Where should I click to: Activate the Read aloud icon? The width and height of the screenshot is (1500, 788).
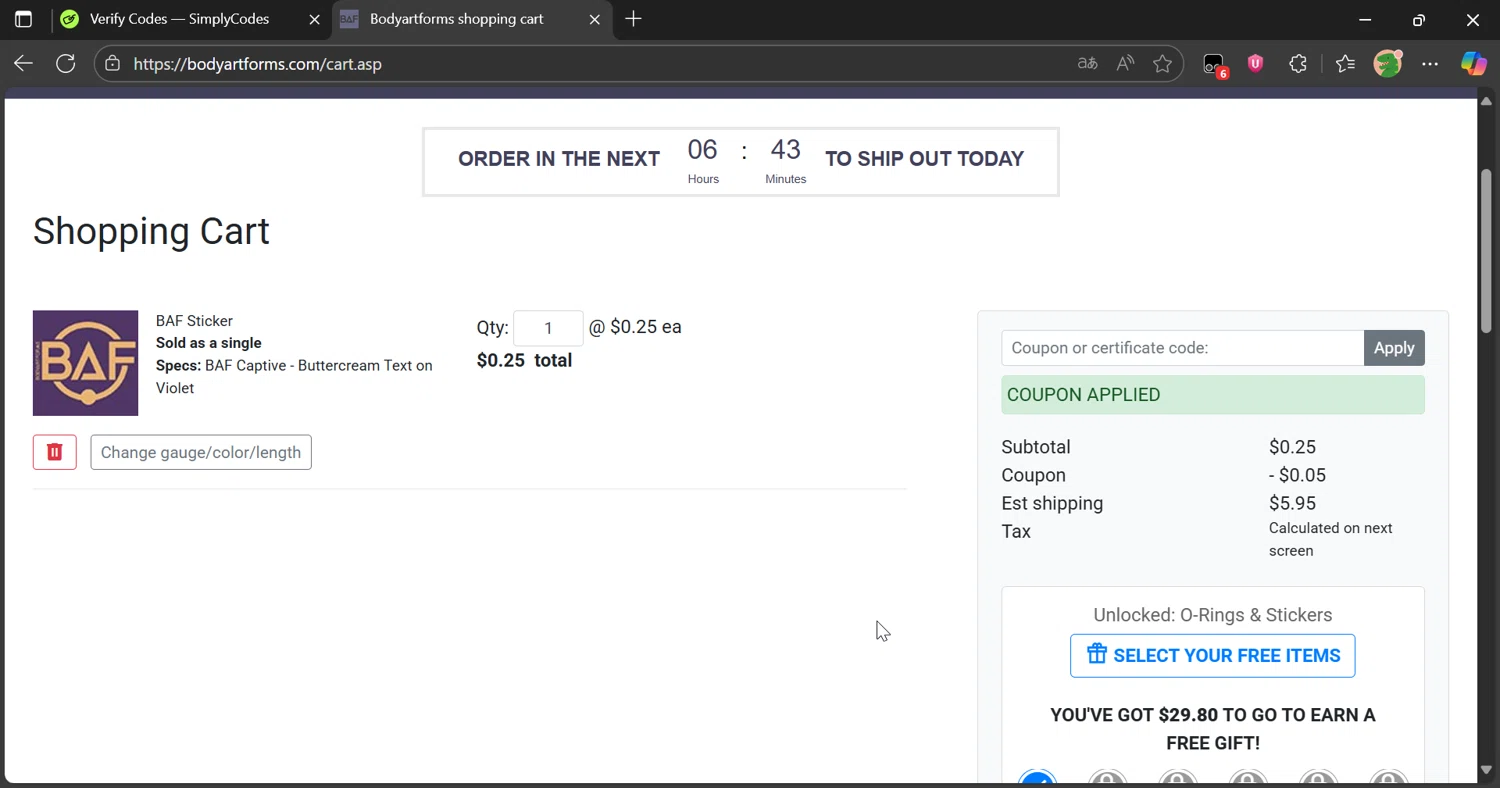click(x=1125, y=64)
